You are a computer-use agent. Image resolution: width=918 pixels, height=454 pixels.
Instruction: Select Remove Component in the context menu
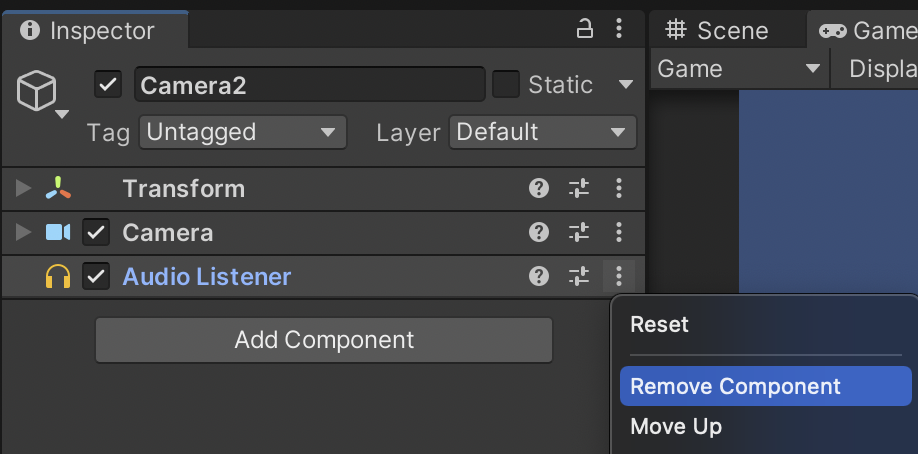[735, 386]
